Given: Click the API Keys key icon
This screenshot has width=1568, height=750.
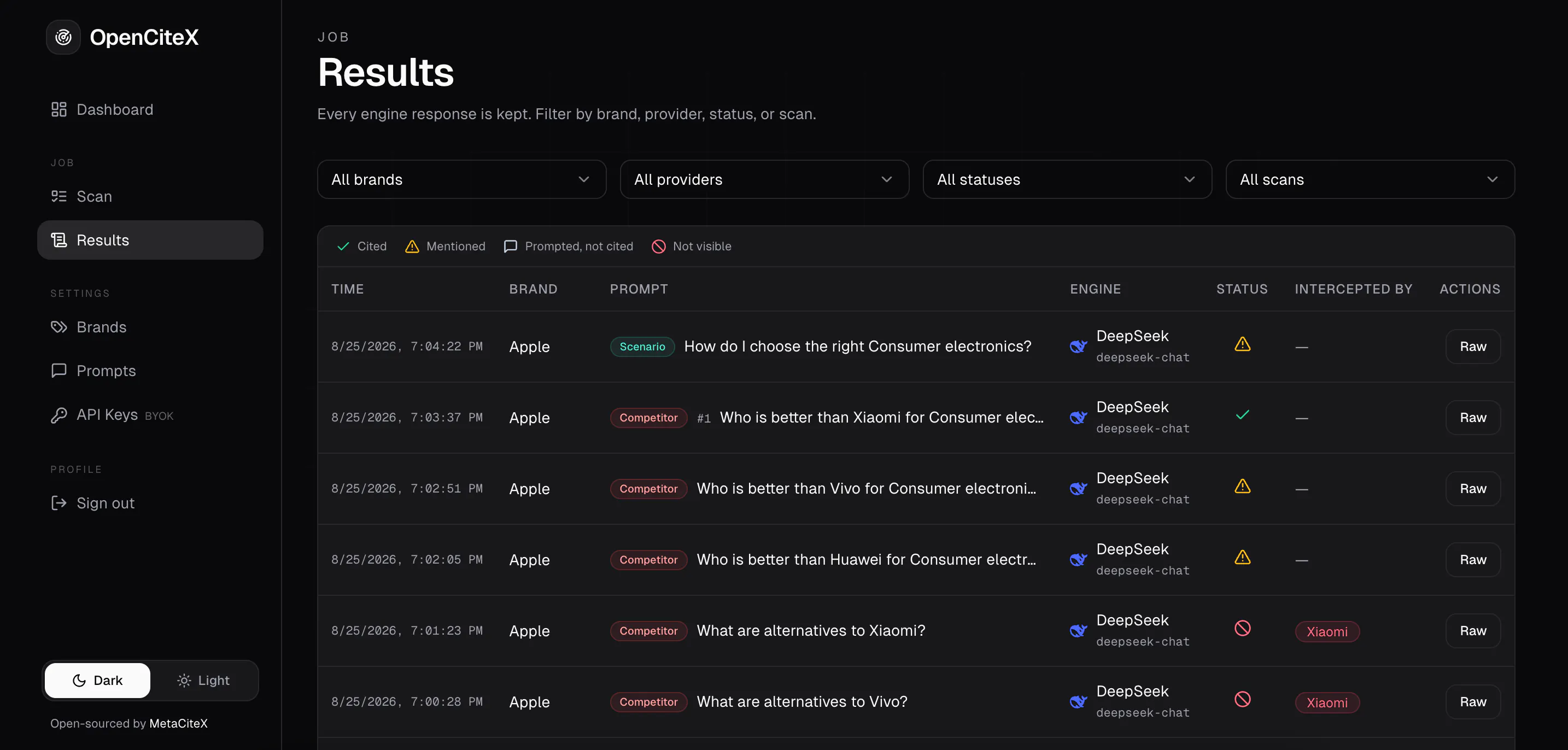Looking at the screenshot, I should tap(59, 414).
